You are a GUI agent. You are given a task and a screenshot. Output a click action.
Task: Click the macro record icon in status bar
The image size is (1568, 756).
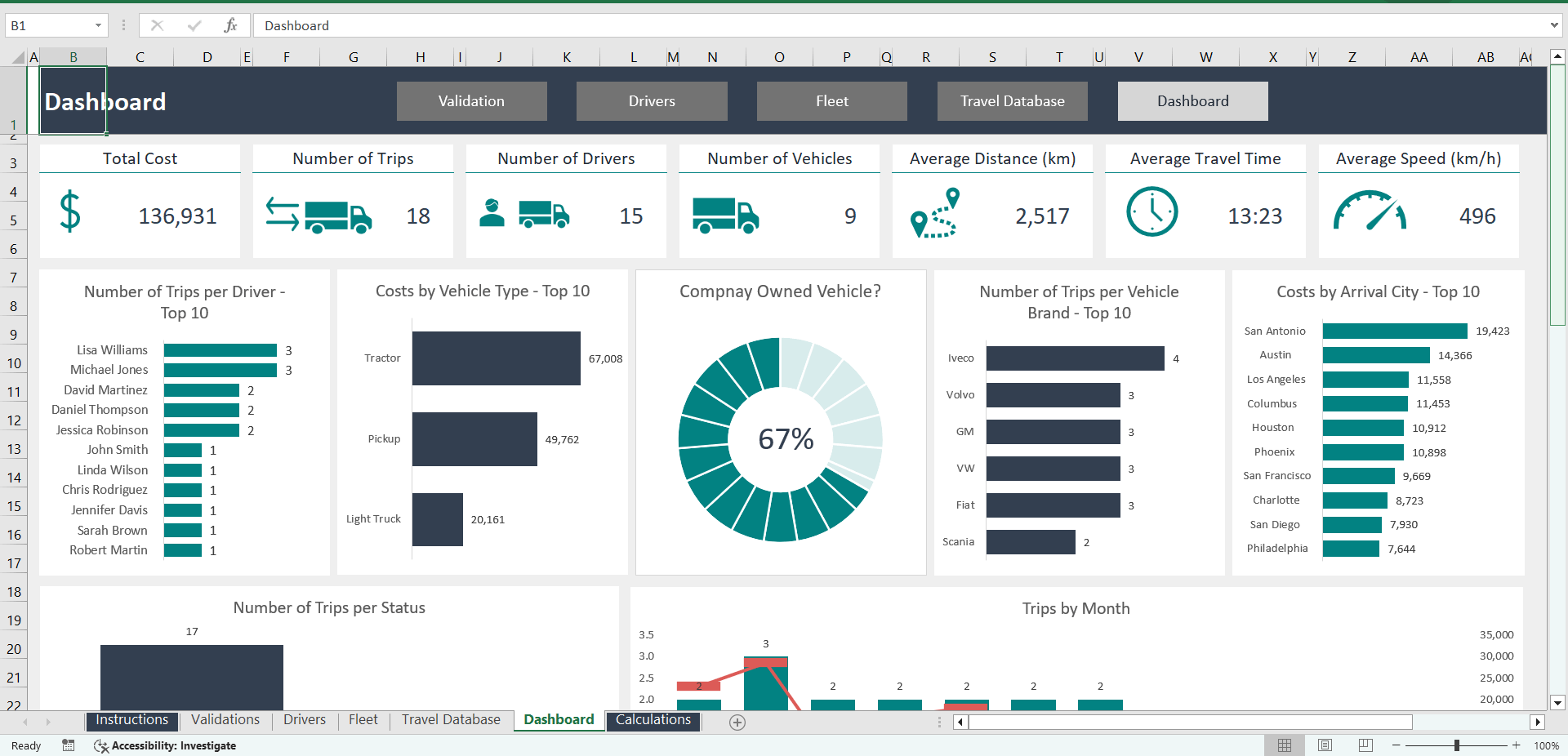[x=69, y=745]
